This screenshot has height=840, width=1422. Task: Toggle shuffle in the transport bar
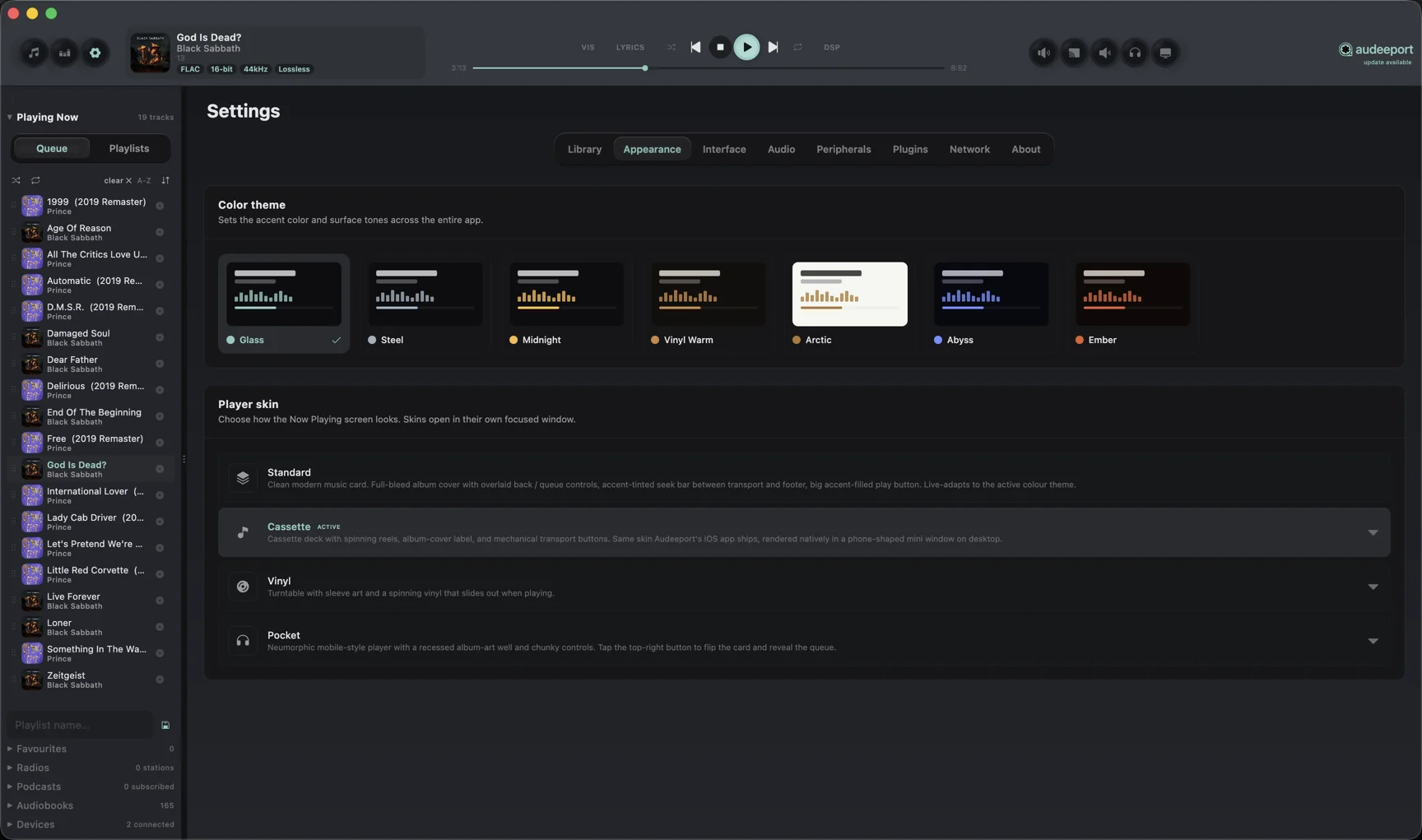click(671, 47)
